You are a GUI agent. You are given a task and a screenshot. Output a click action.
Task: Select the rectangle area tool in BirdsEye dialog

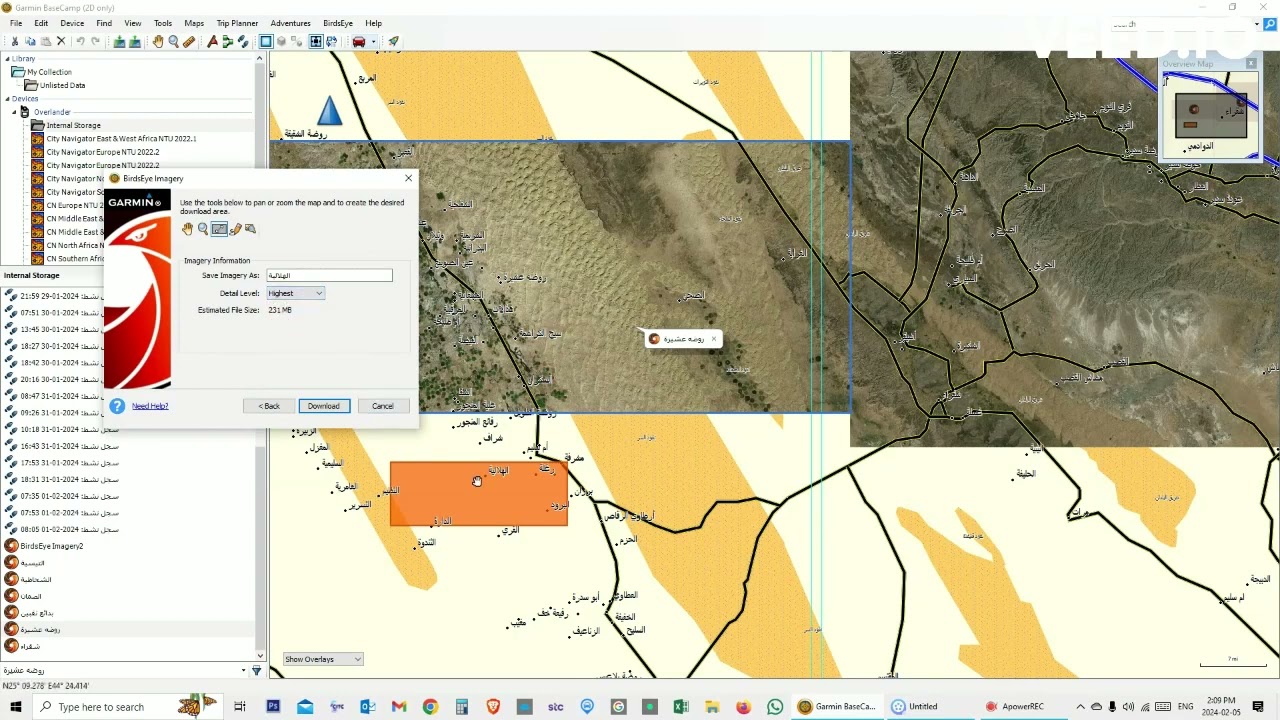[219, 229]
